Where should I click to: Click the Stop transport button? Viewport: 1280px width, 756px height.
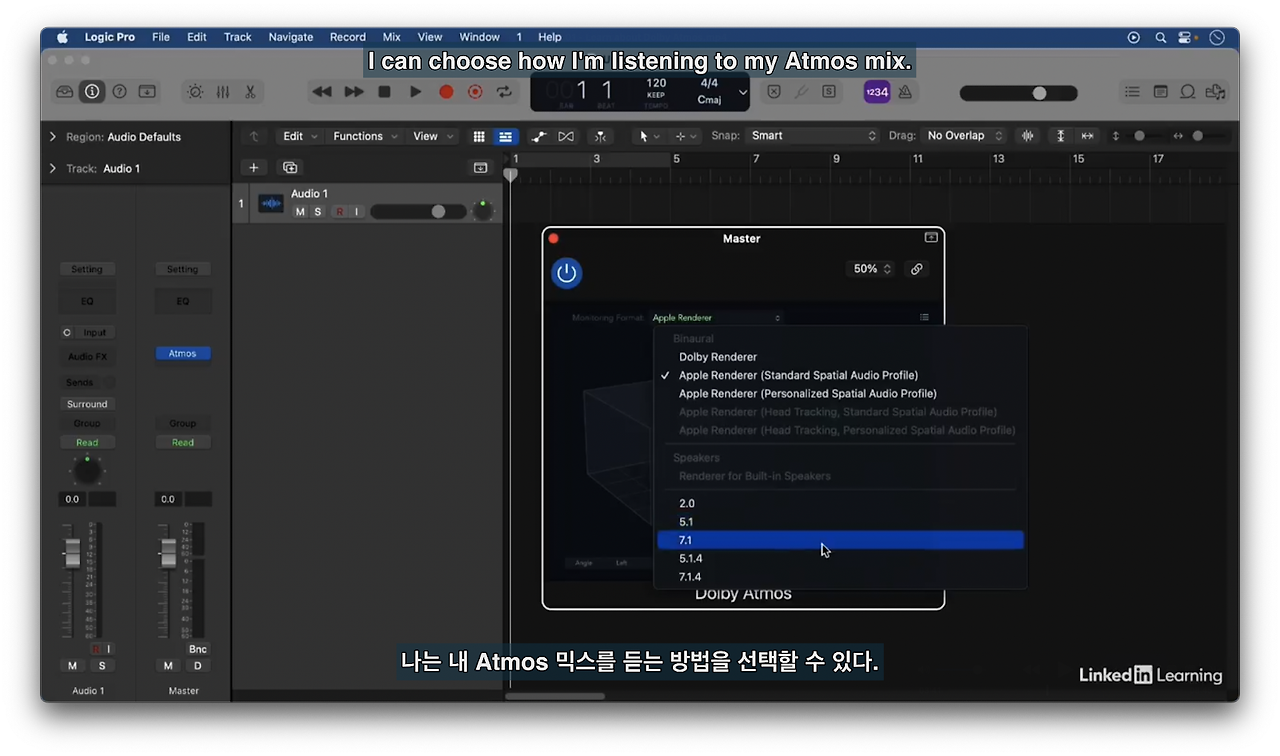click(x=384, y=92)
